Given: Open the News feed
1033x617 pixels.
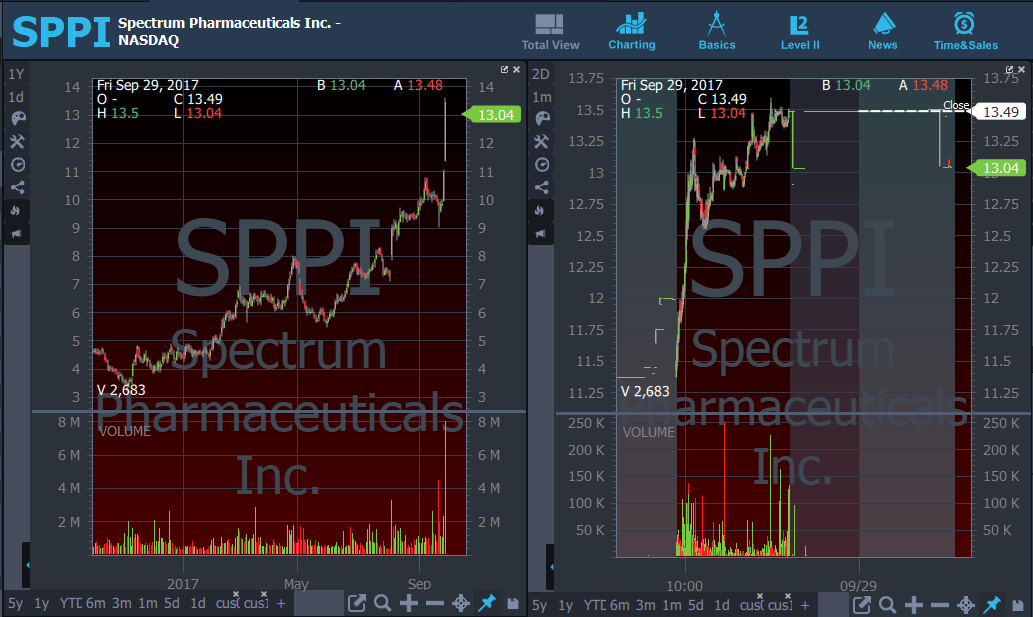Looking at the screenshot, I should tap(882, 31).
